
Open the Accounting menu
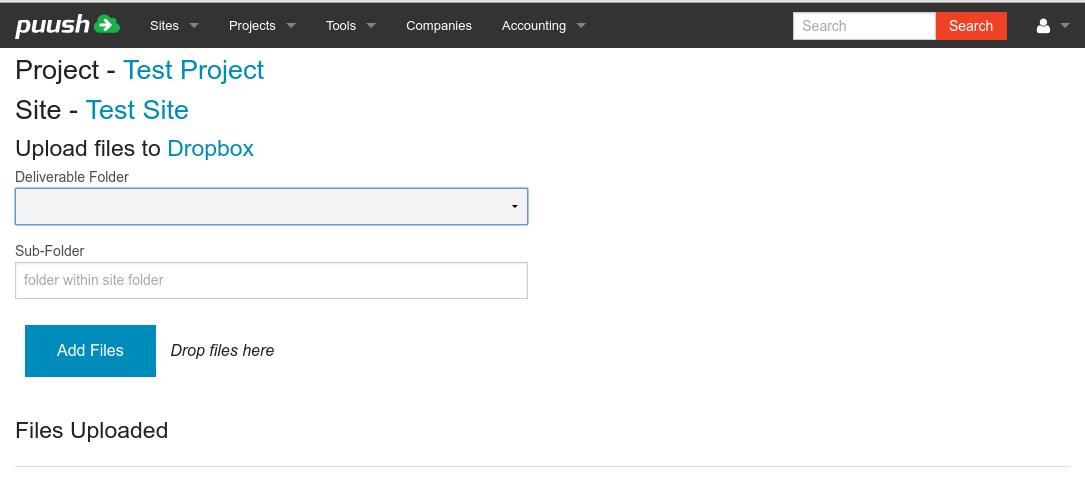(533, 26)
